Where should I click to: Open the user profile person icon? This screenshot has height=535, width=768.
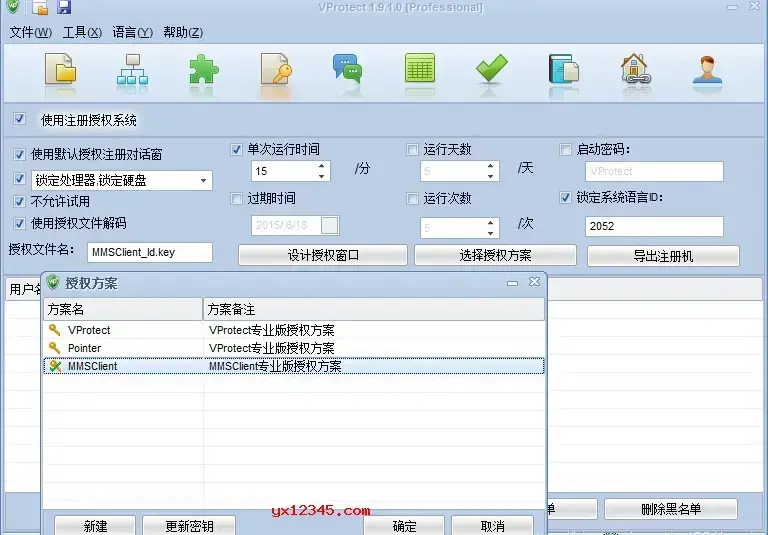707,69
